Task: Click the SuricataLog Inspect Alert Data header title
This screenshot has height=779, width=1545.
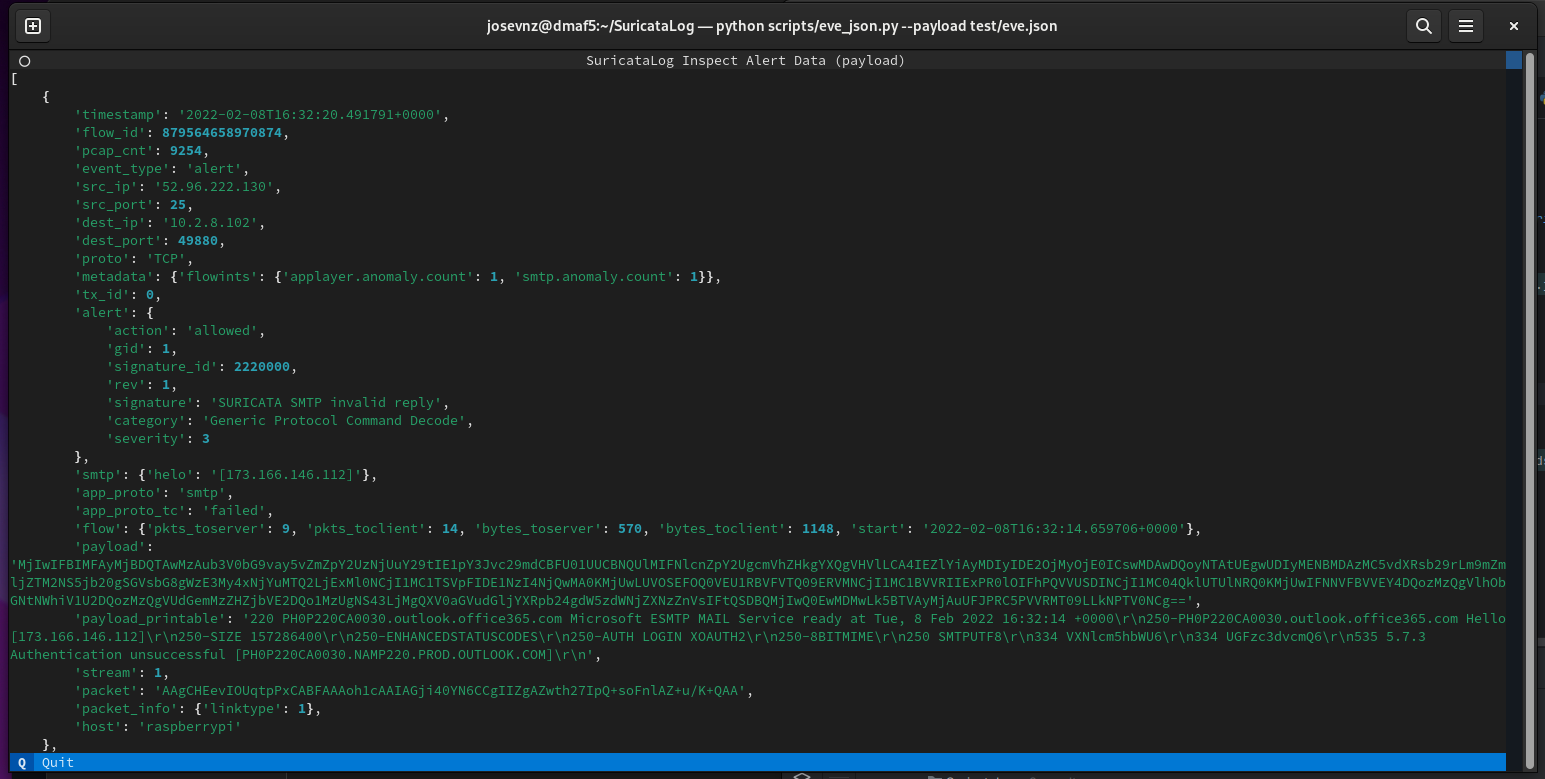Action: (746, 61)
